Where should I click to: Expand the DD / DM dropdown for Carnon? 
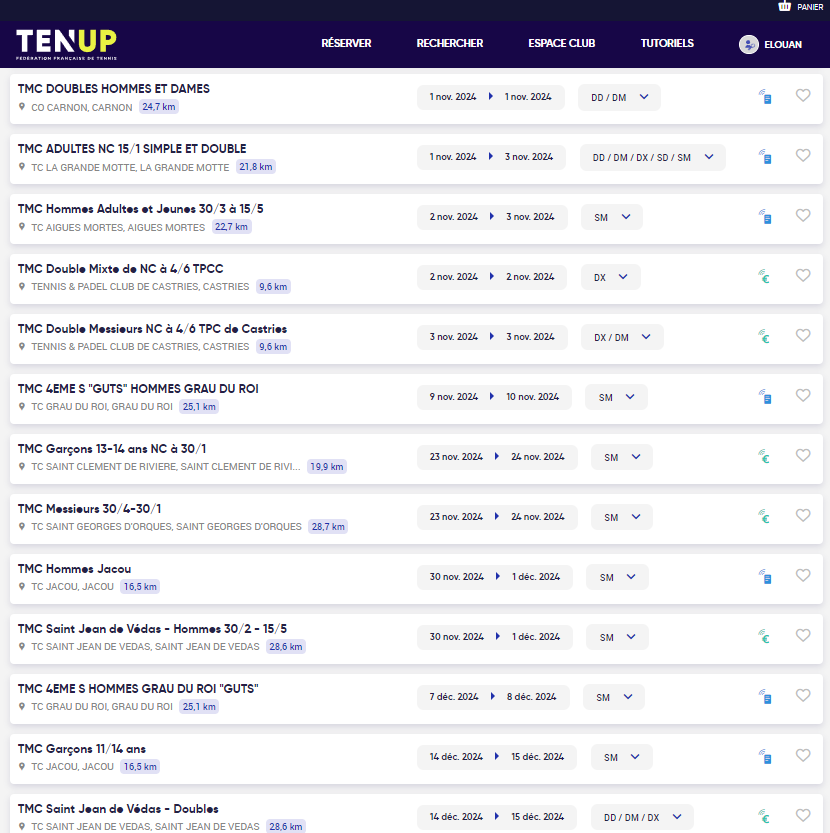tap(619, 97)
